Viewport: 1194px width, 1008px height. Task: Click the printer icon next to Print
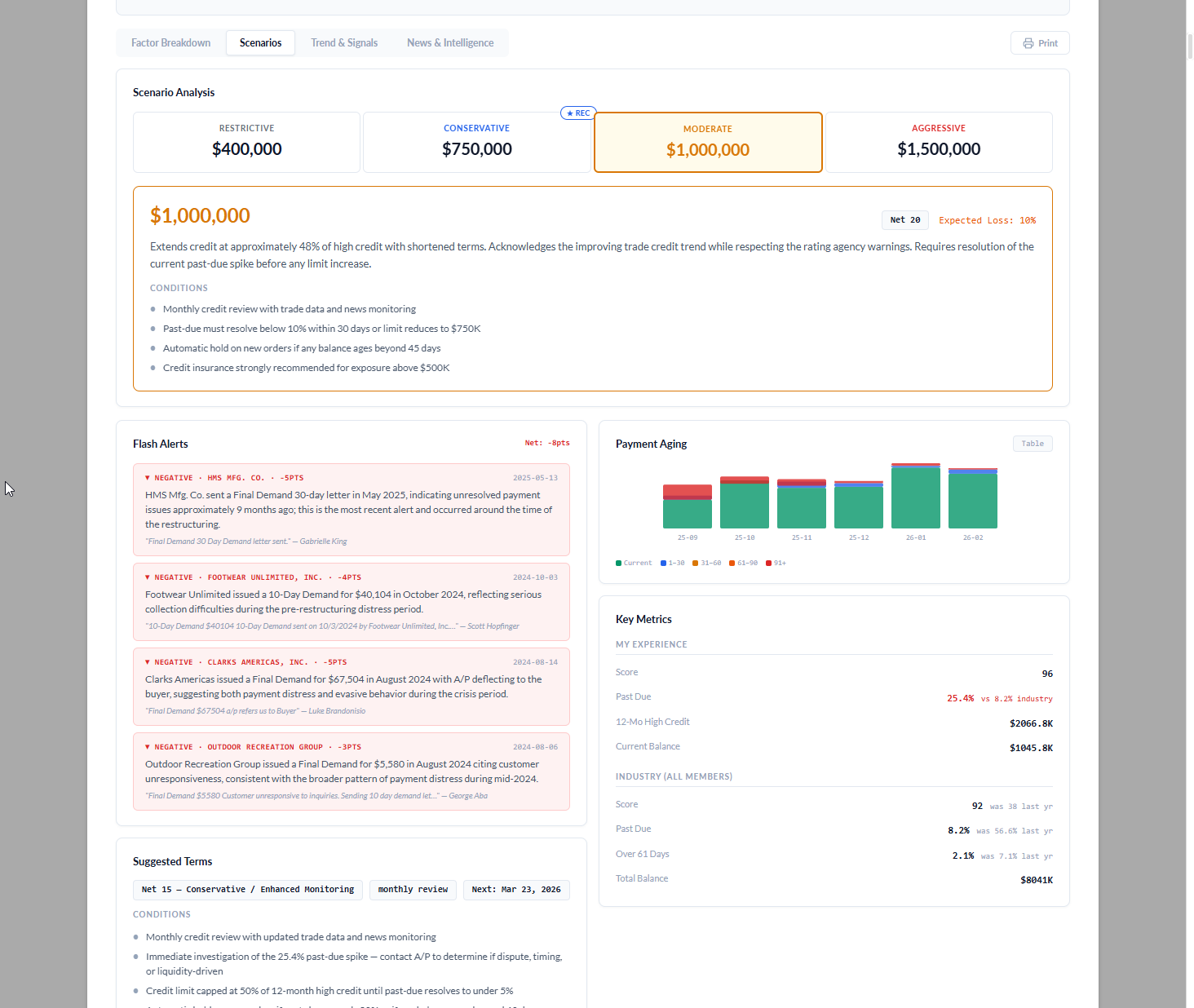[x=1028, y=42]
